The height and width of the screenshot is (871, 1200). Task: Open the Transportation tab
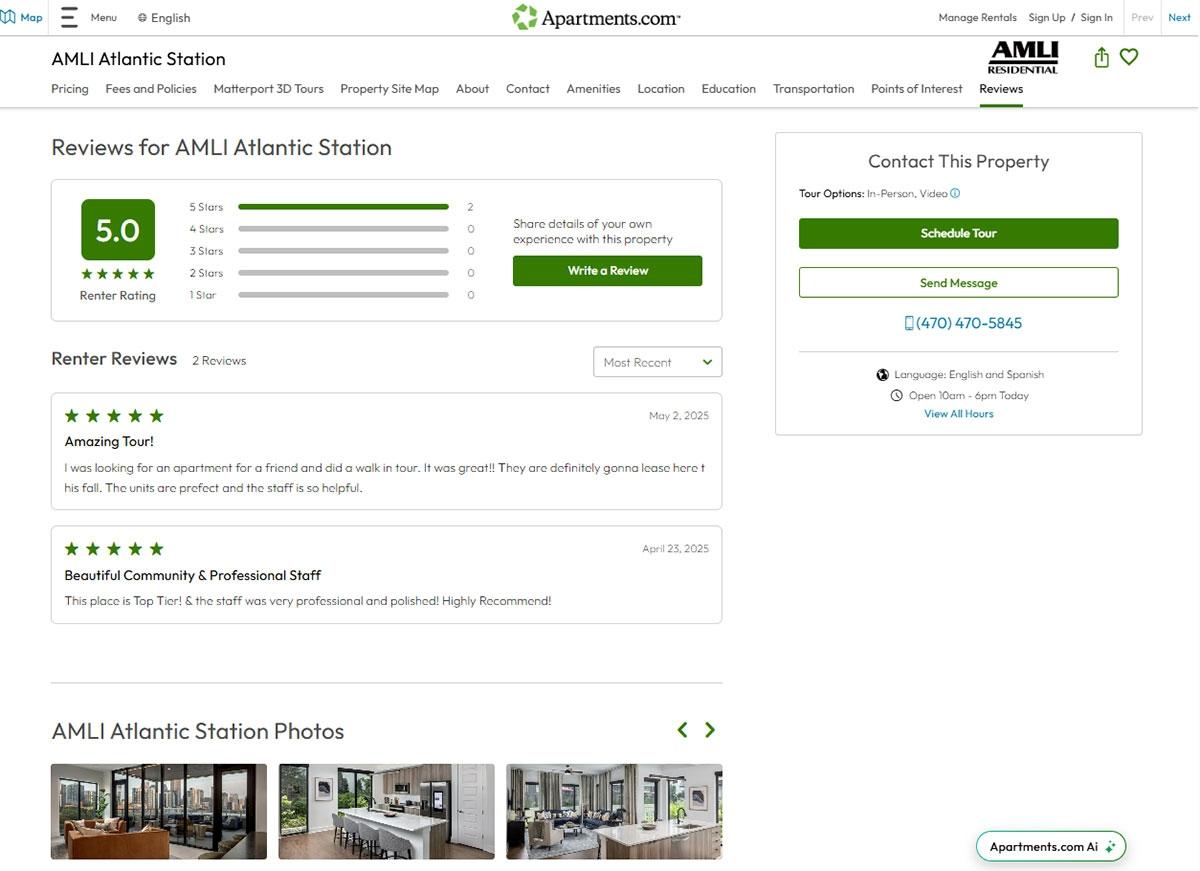pyautogui.click(x=814, y=89)
